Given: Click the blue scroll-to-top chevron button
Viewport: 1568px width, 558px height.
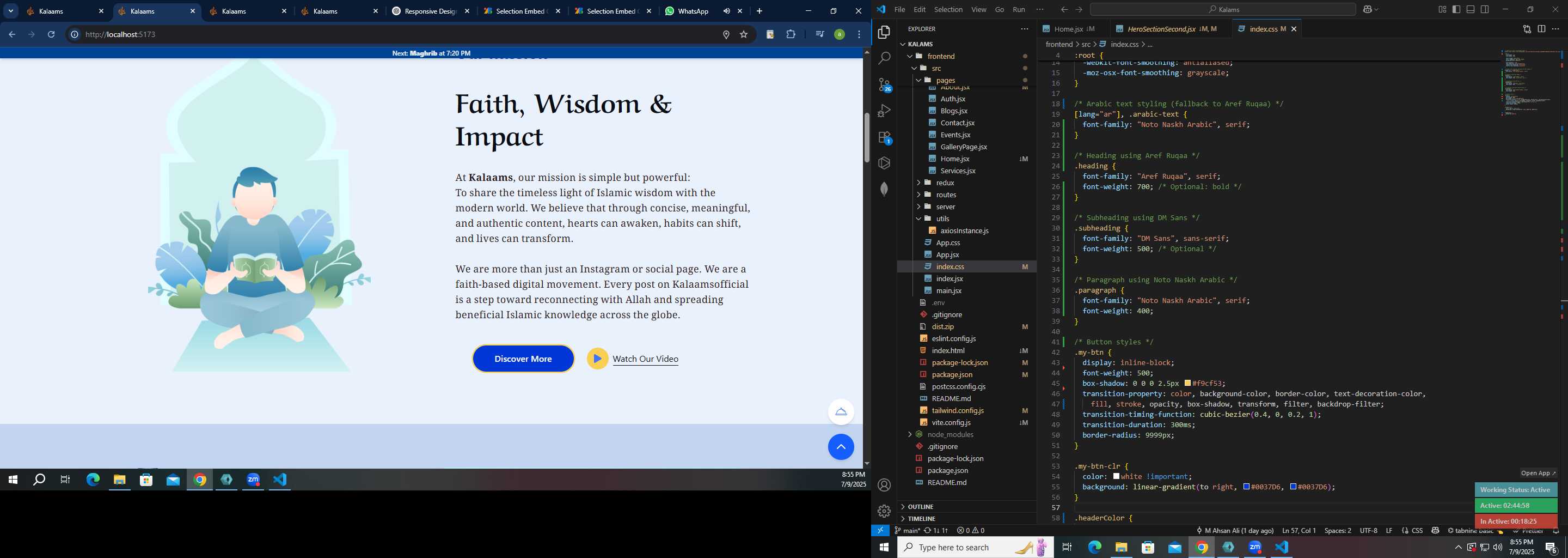Looking at the screenshot, I should click(841, 447).
